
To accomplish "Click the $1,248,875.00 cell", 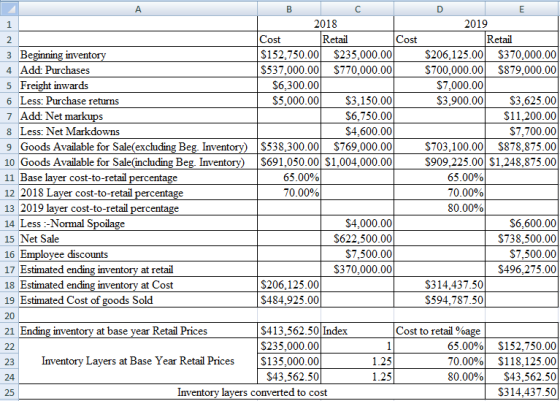I will (x=522, y=162).
